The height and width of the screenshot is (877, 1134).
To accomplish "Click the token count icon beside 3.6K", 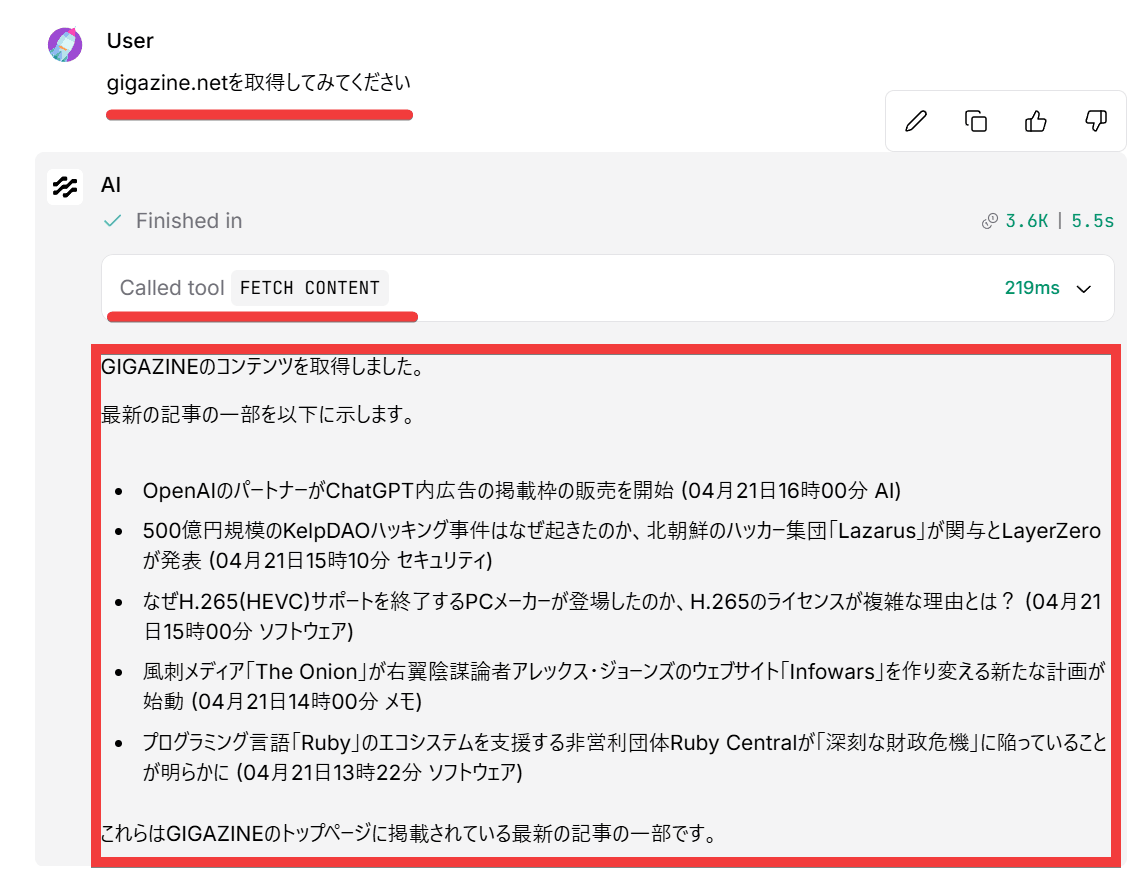I will pos(989,221).
